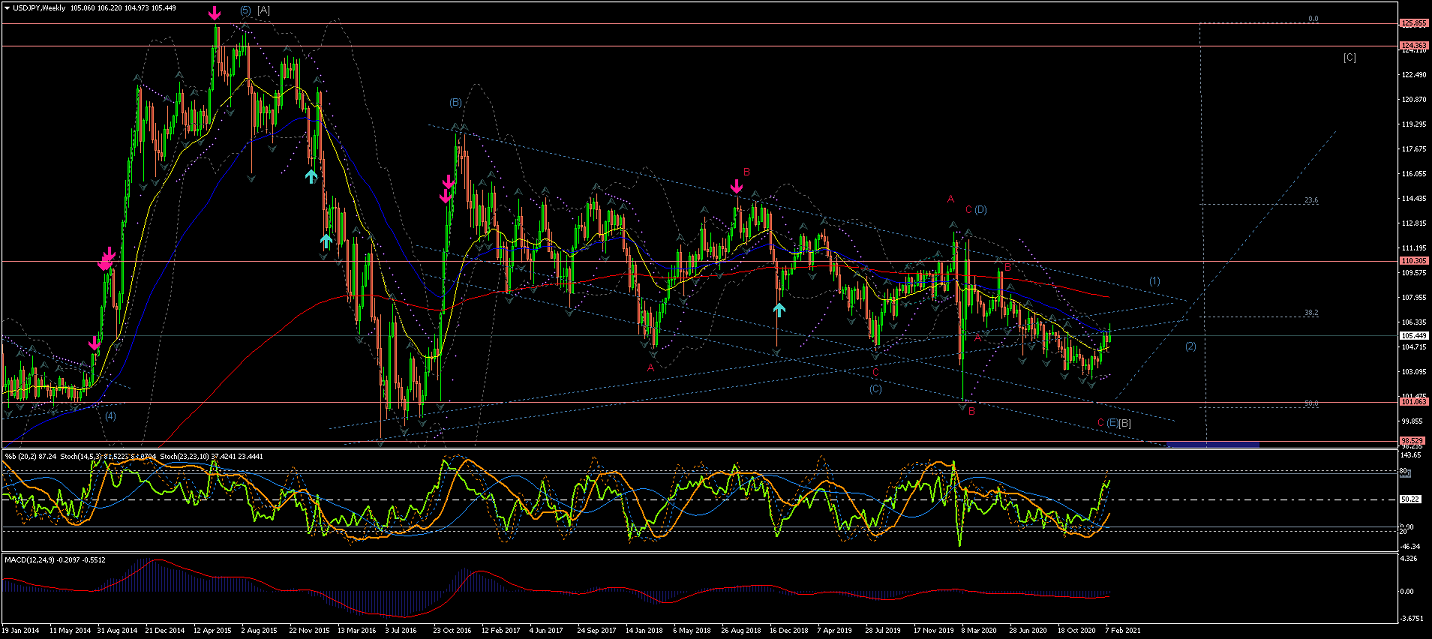The height and width of the screenshot is (639, 1432).
Task: Click the (2) projected wave label
Action: tap(1191, 347)
